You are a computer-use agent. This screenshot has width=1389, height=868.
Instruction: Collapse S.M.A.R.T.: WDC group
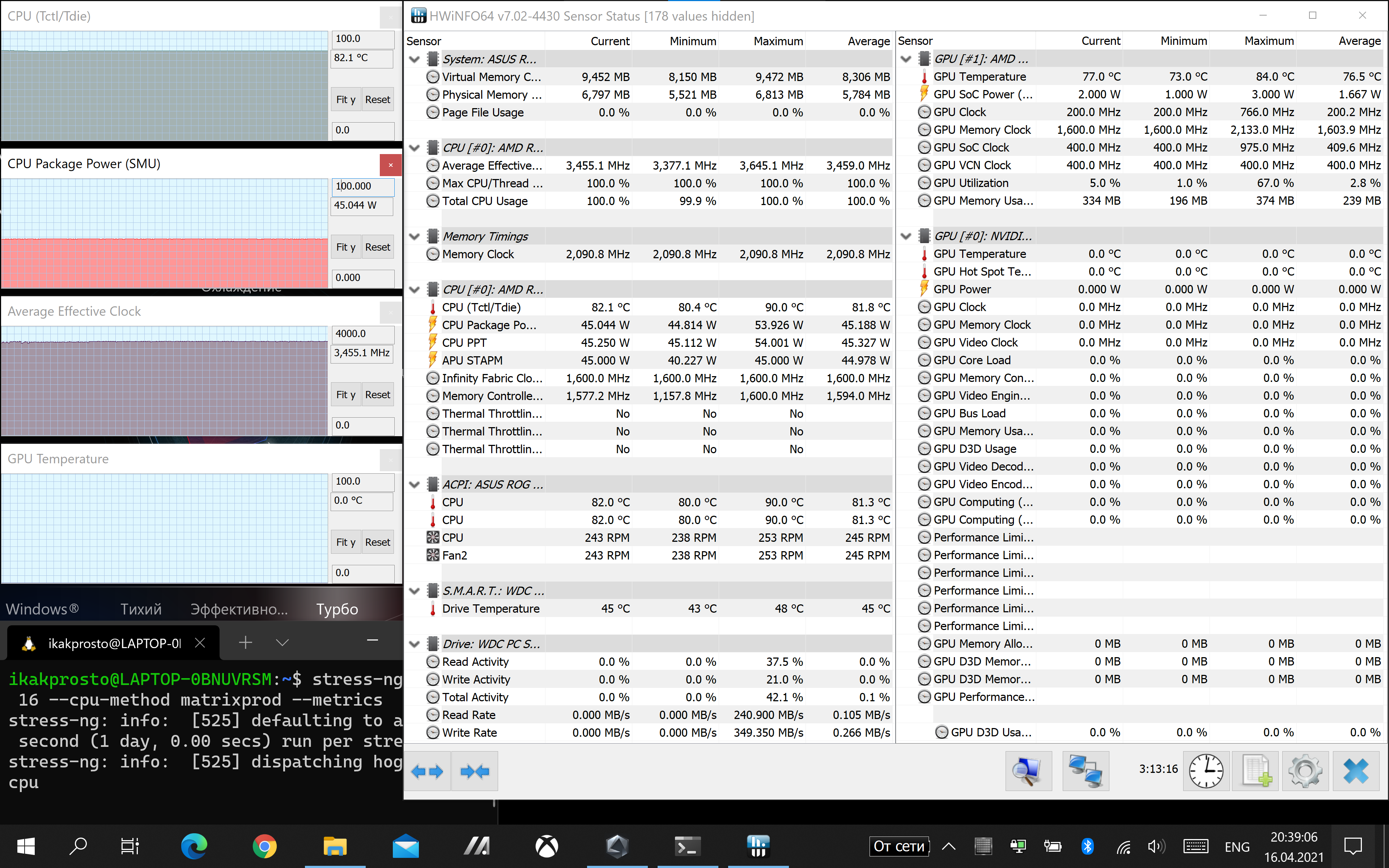pyautogui.click(x=415, y=591)
